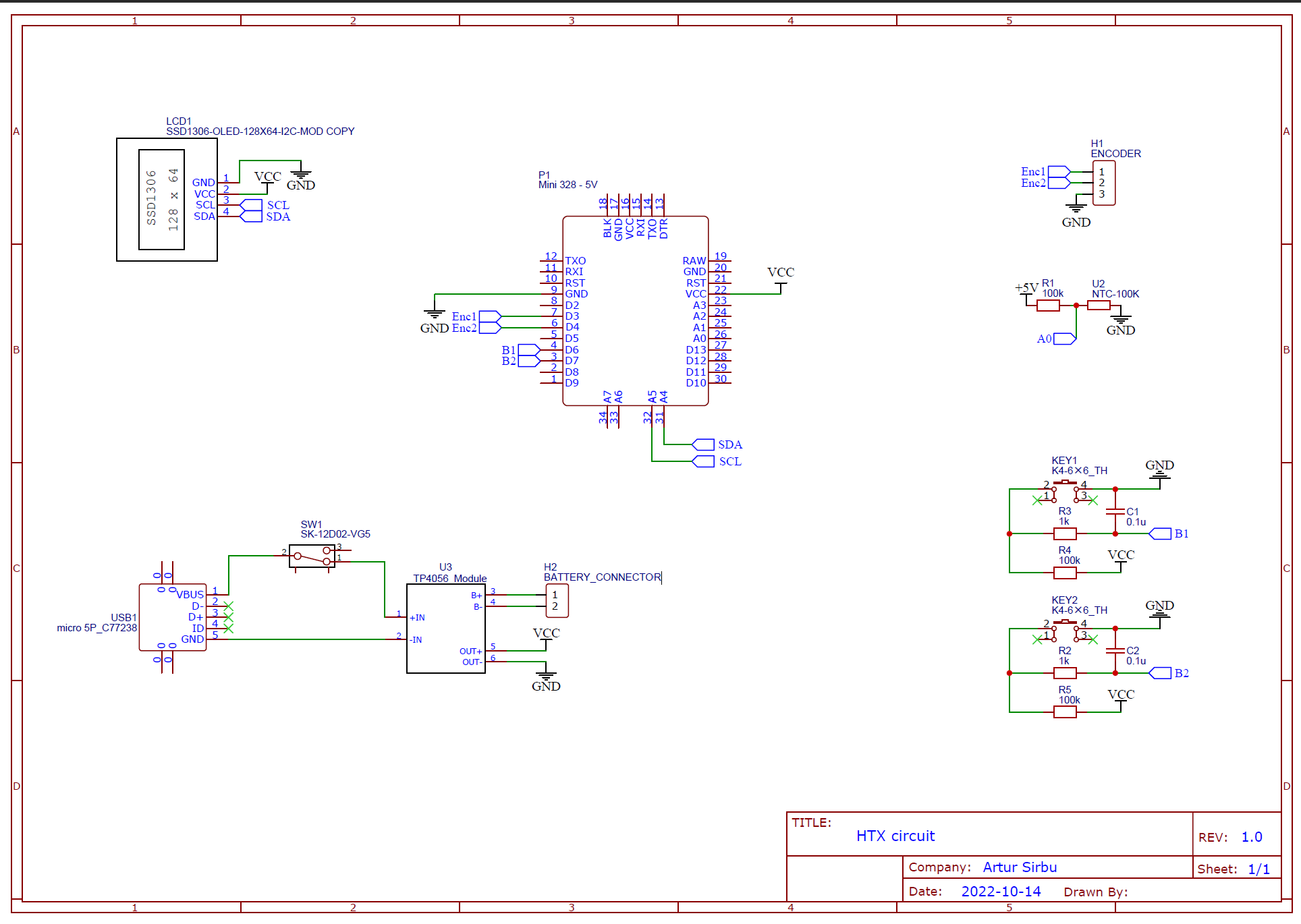
Task: Select resistor R4 100k symbol
Action: tap(1065, 573)
